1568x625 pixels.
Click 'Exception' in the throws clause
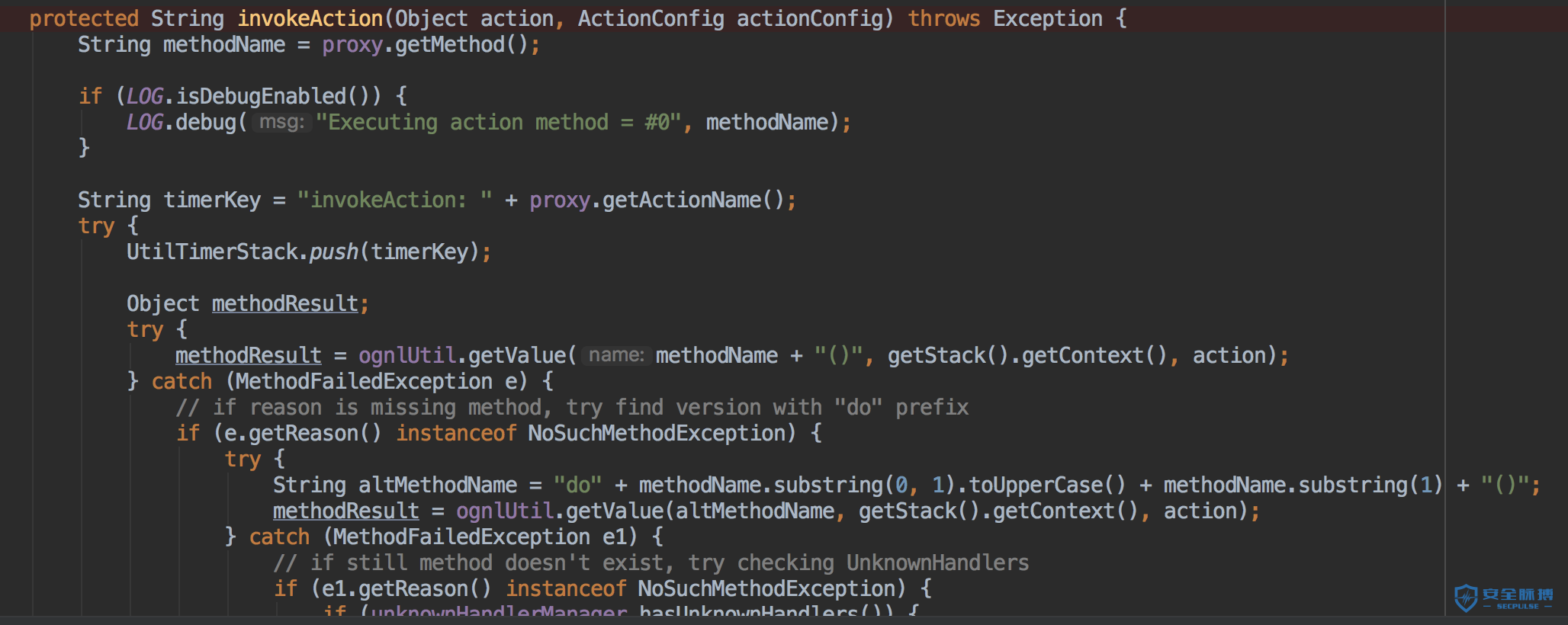[1047, 18]
